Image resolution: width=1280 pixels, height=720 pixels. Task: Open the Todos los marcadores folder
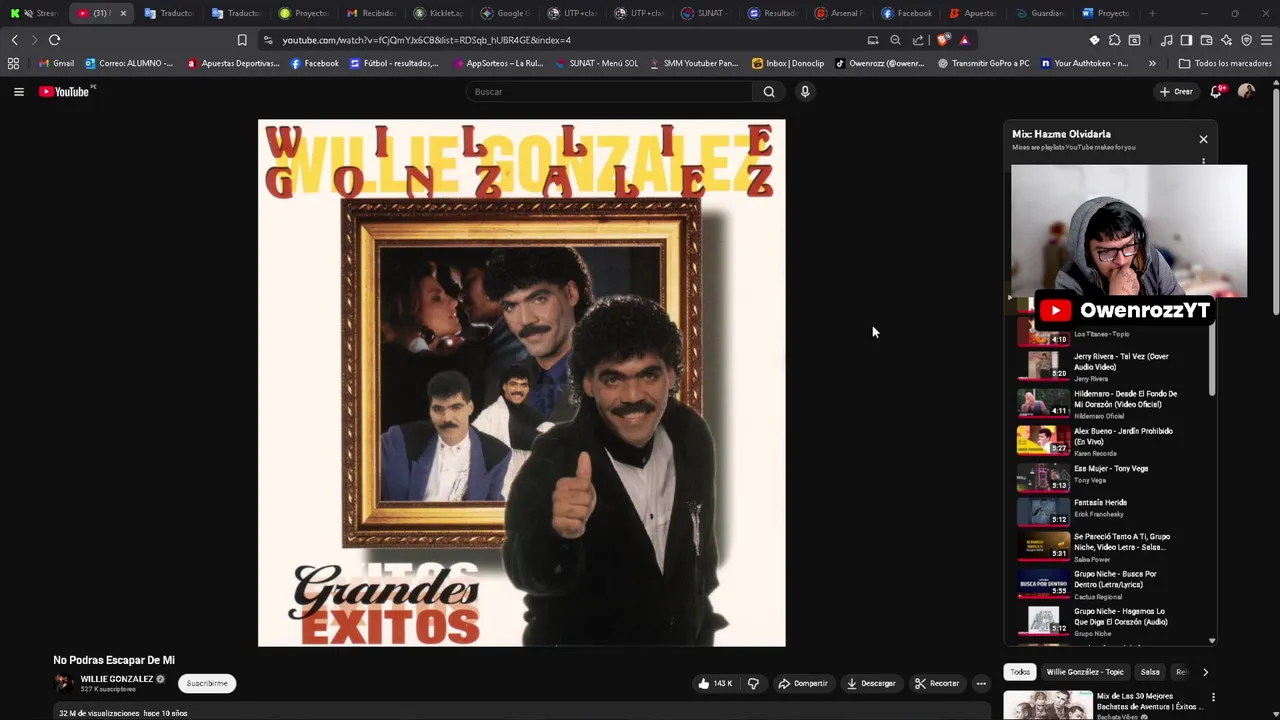1225,63
